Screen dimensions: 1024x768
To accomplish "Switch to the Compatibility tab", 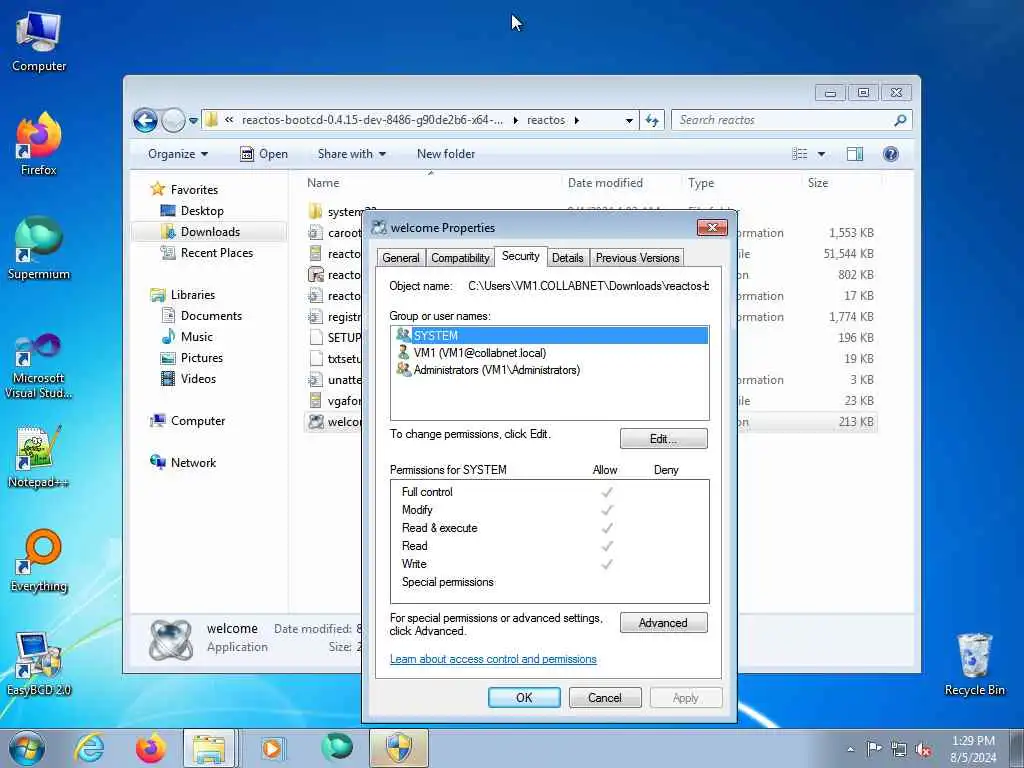I will (460, 258).
